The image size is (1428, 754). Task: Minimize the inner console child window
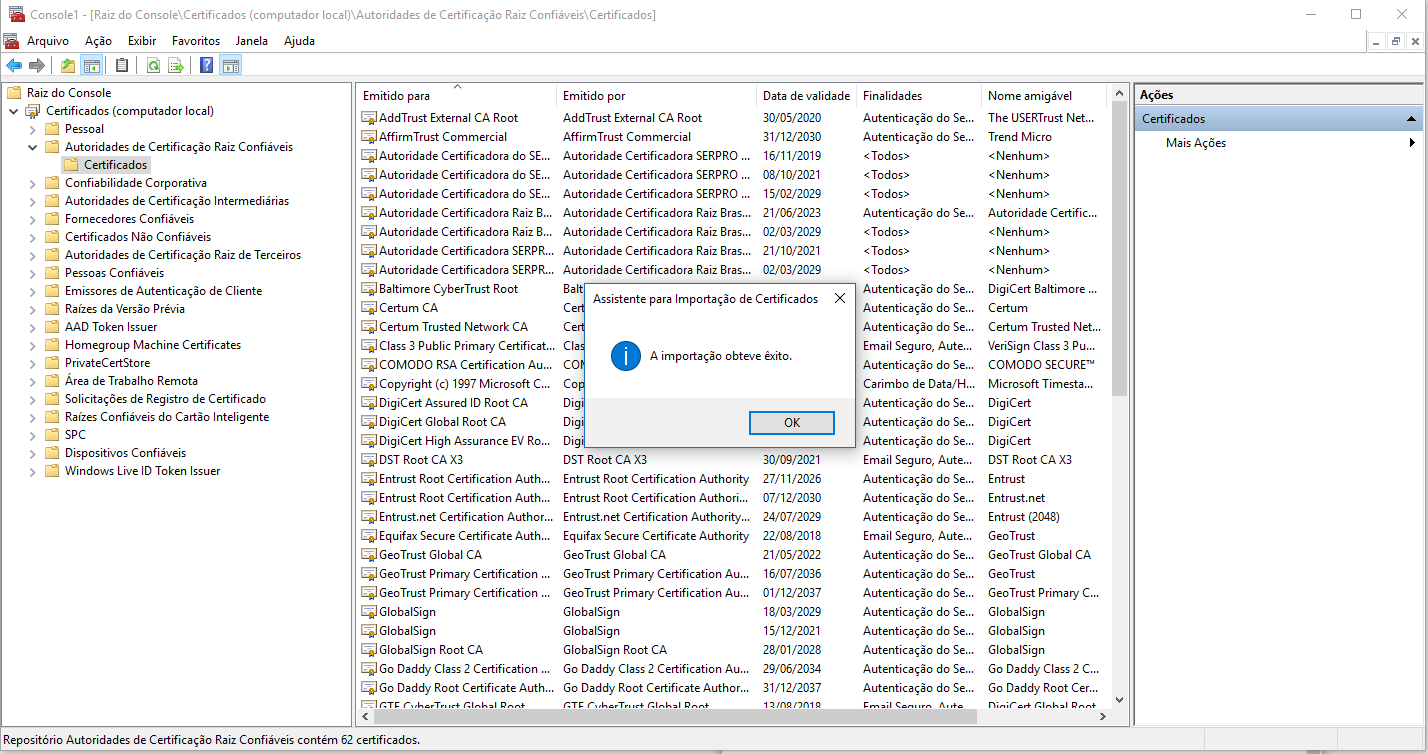[1377, 41]
